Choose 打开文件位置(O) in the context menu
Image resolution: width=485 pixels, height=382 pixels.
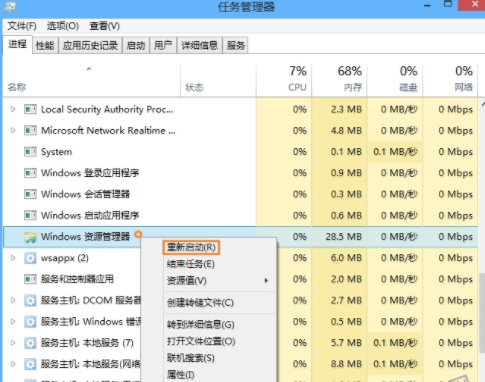pyautogui.click(x=201, y=341)
